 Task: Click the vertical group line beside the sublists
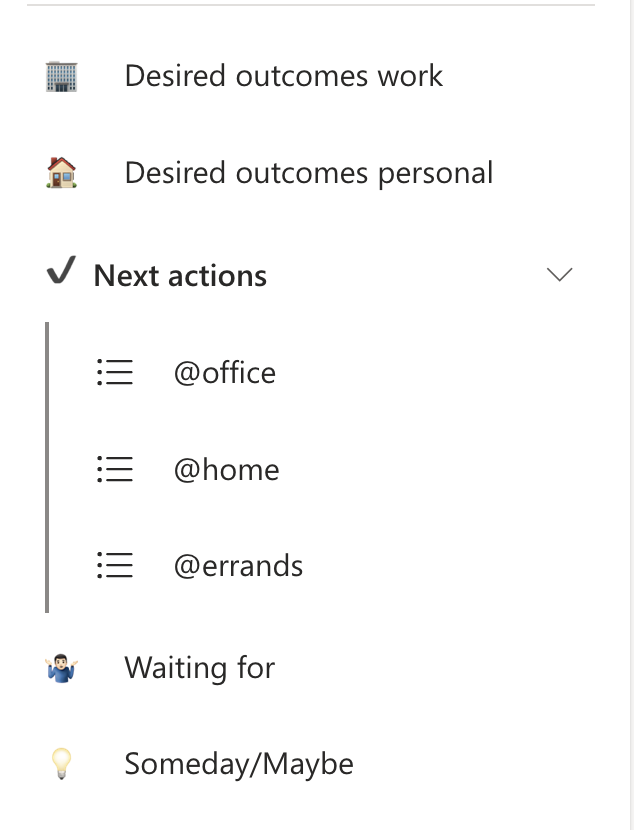47,467
